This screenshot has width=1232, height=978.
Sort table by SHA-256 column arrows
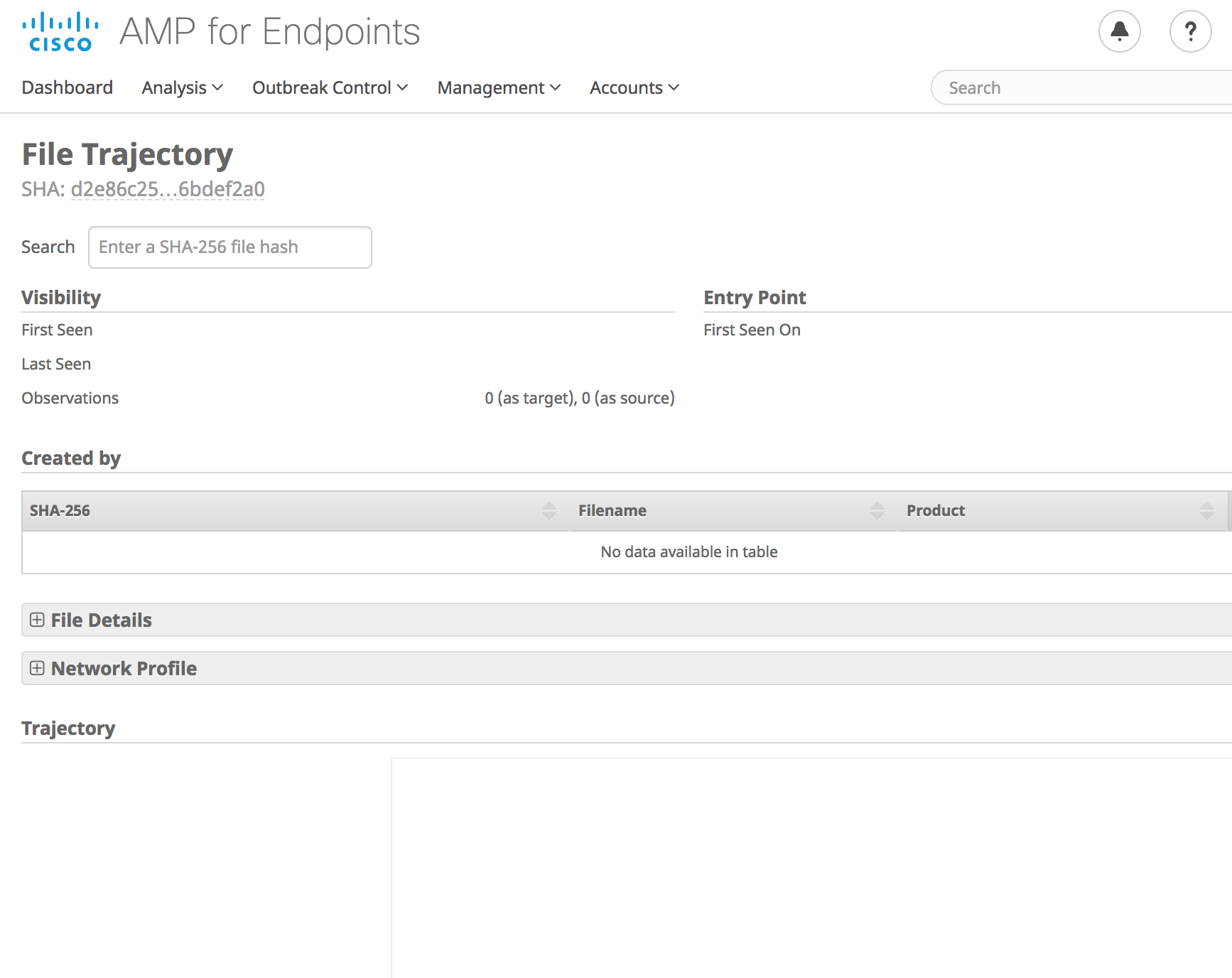point(549,510)
